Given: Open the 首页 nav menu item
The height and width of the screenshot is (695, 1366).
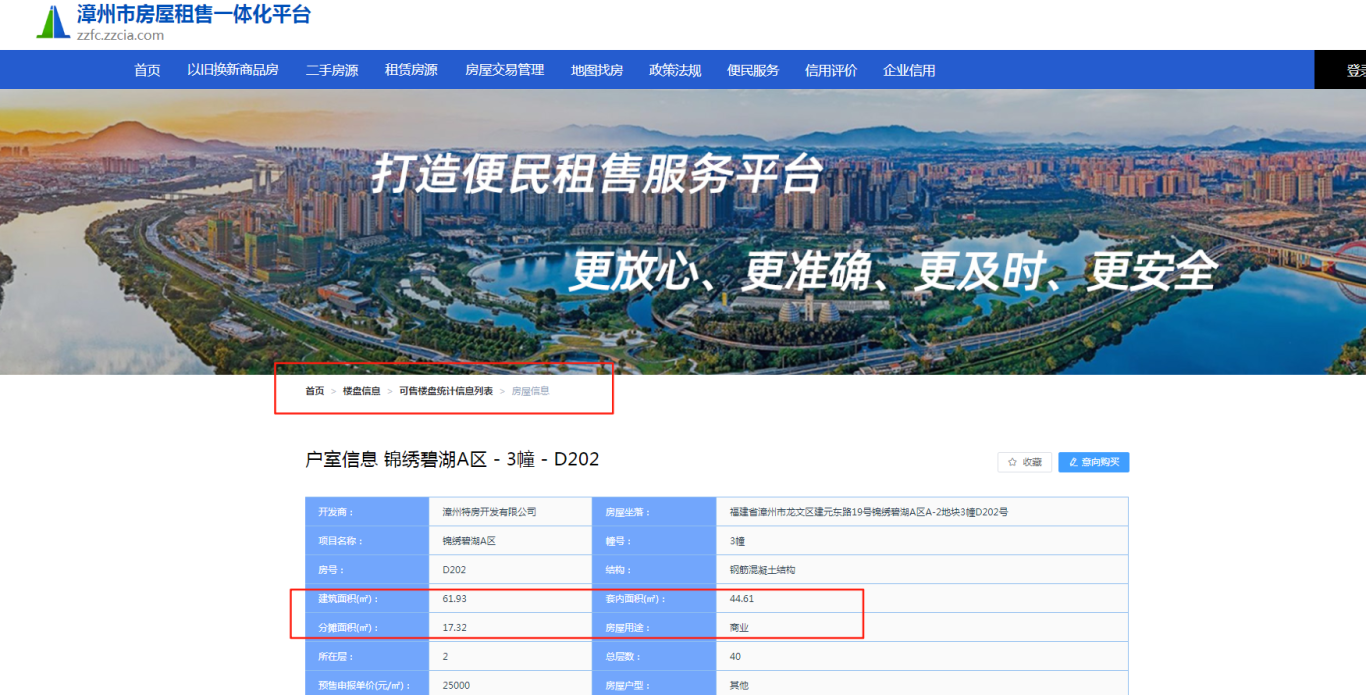Looking at the screenshot, I should pos(147,70).
